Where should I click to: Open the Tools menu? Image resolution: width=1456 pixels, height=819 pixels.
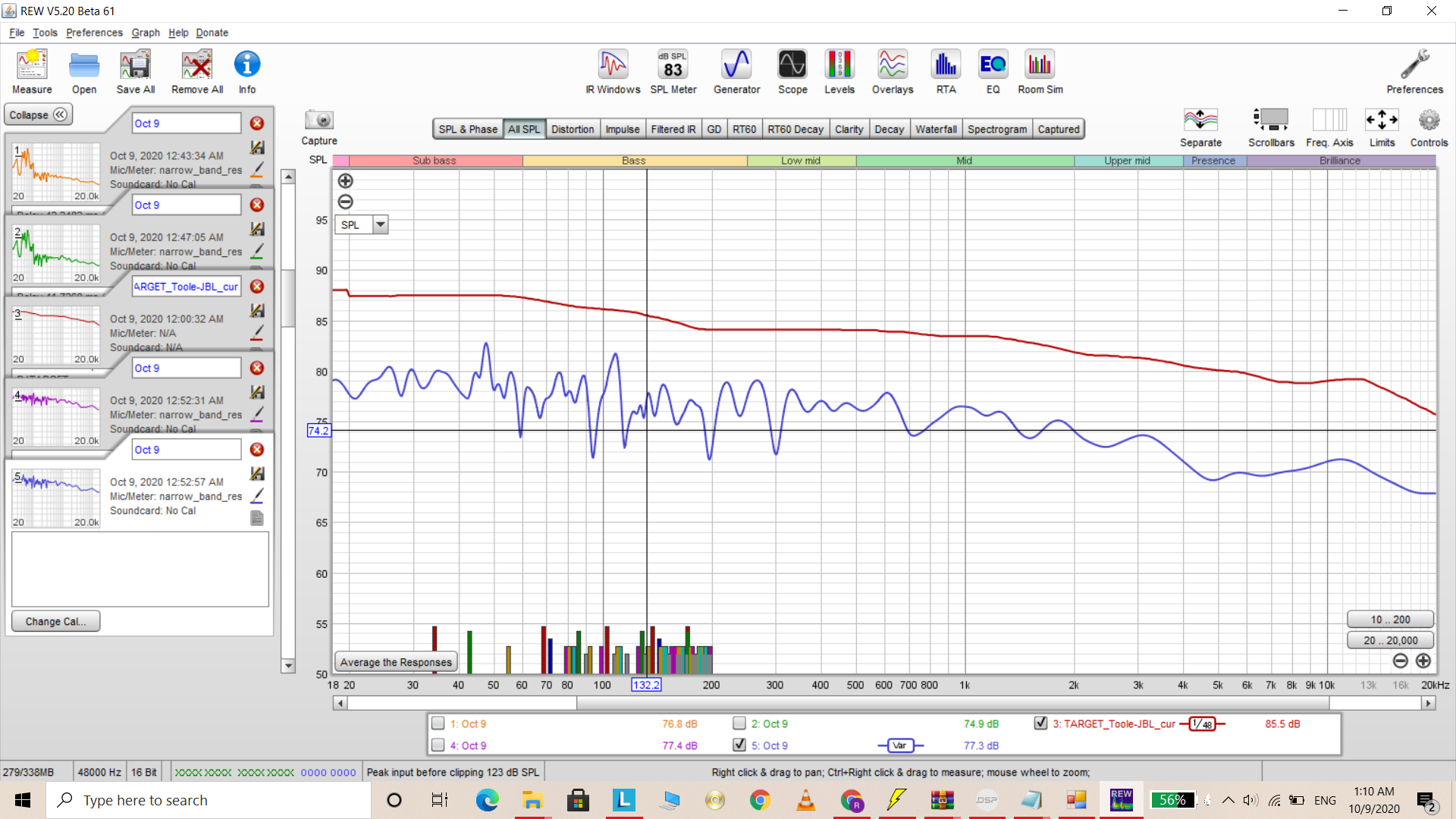point(45,33)
